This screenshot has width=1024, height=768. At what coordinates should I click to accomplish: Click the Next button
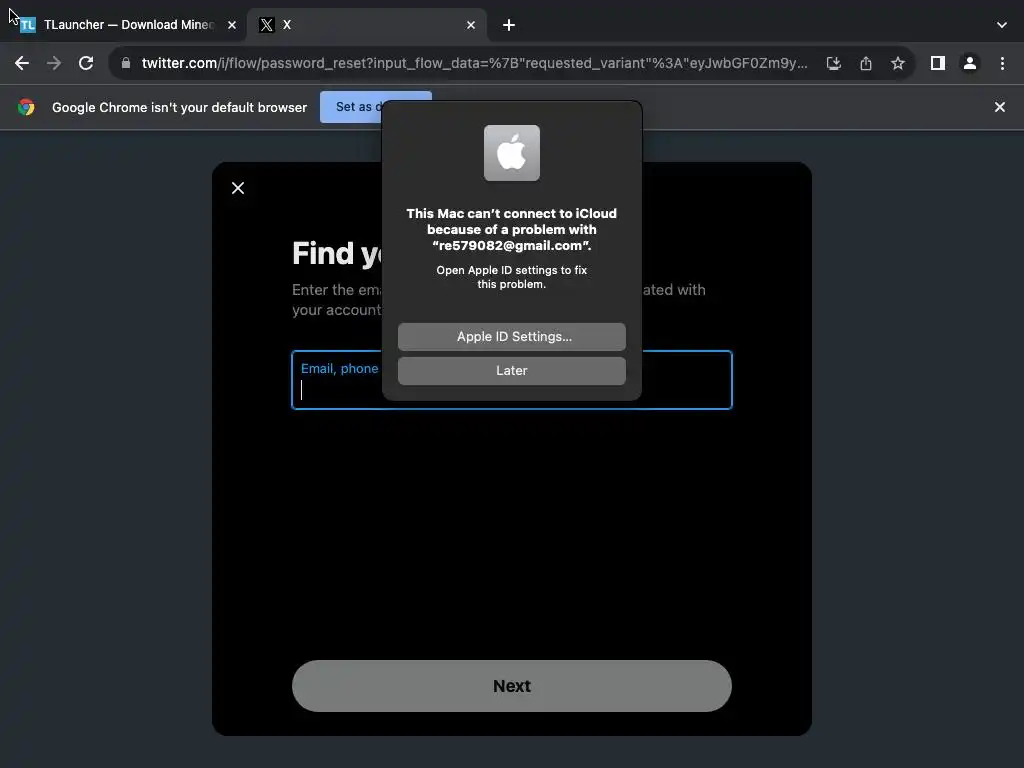[x=512, y=686]
